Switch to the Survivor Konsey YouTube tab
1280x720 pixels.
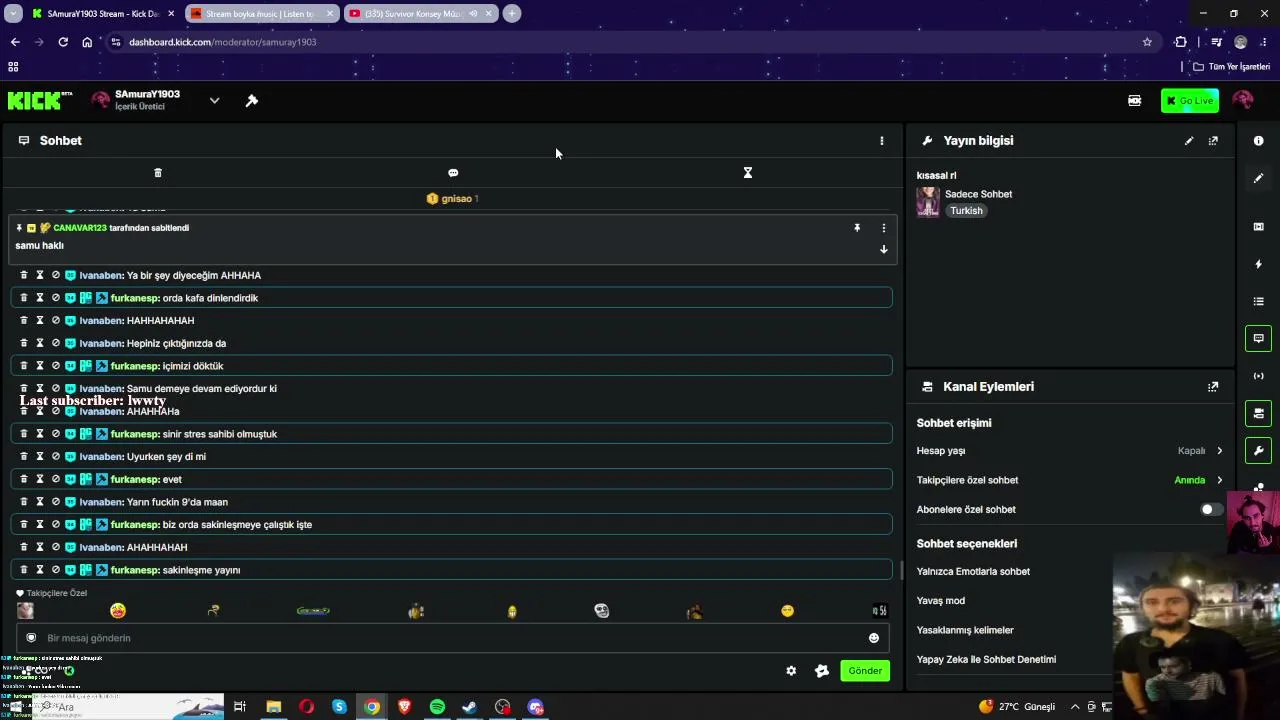tap(420, 14)
